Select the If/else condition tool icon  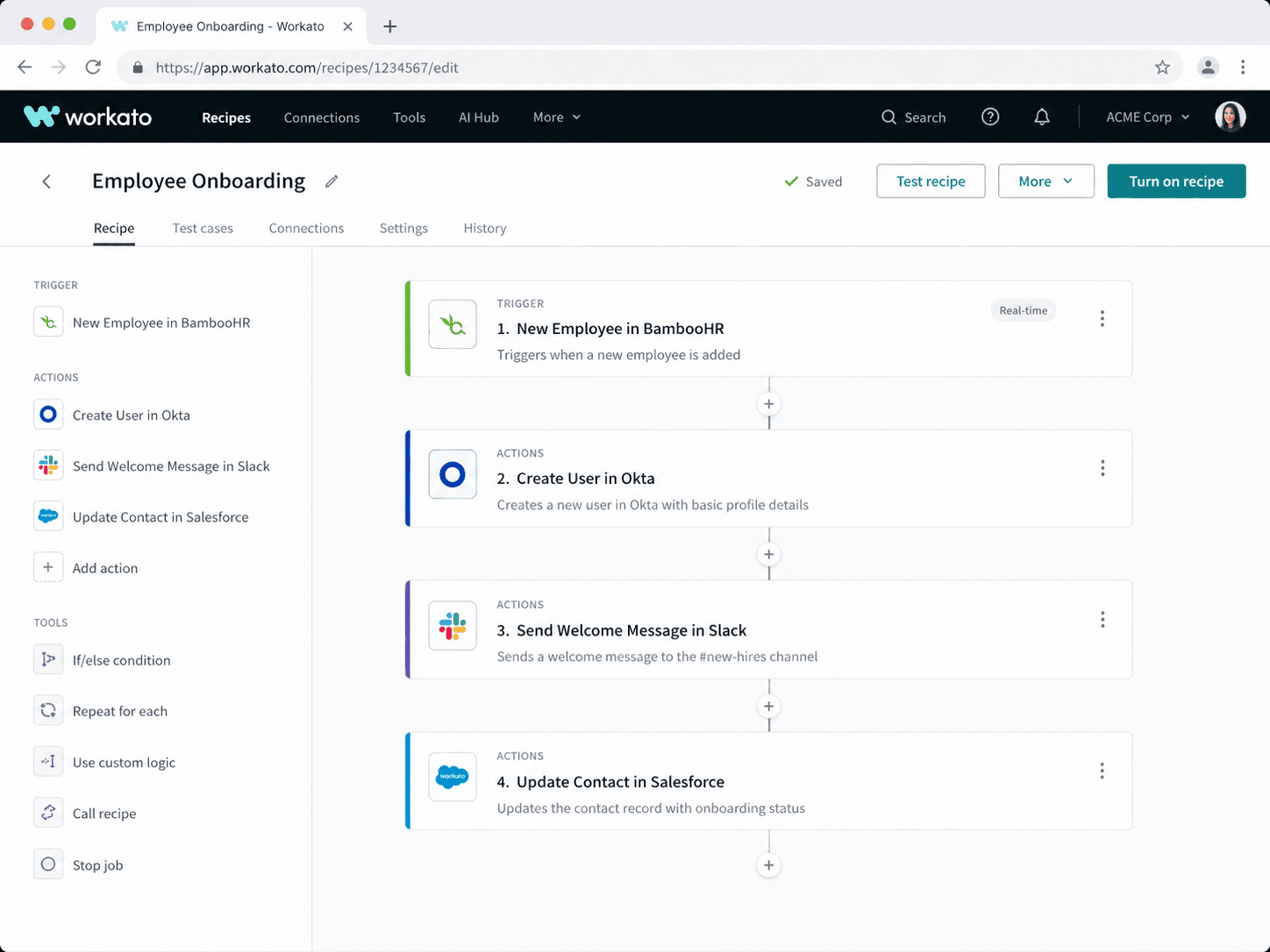pos(48,659)
